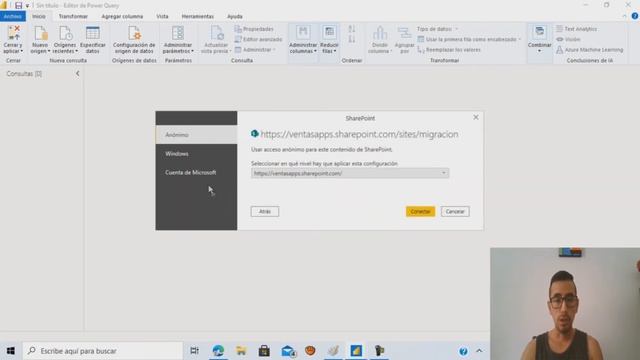Open Azure Machine Learning
Screen dimensions: 640x360
coord(589,49)
